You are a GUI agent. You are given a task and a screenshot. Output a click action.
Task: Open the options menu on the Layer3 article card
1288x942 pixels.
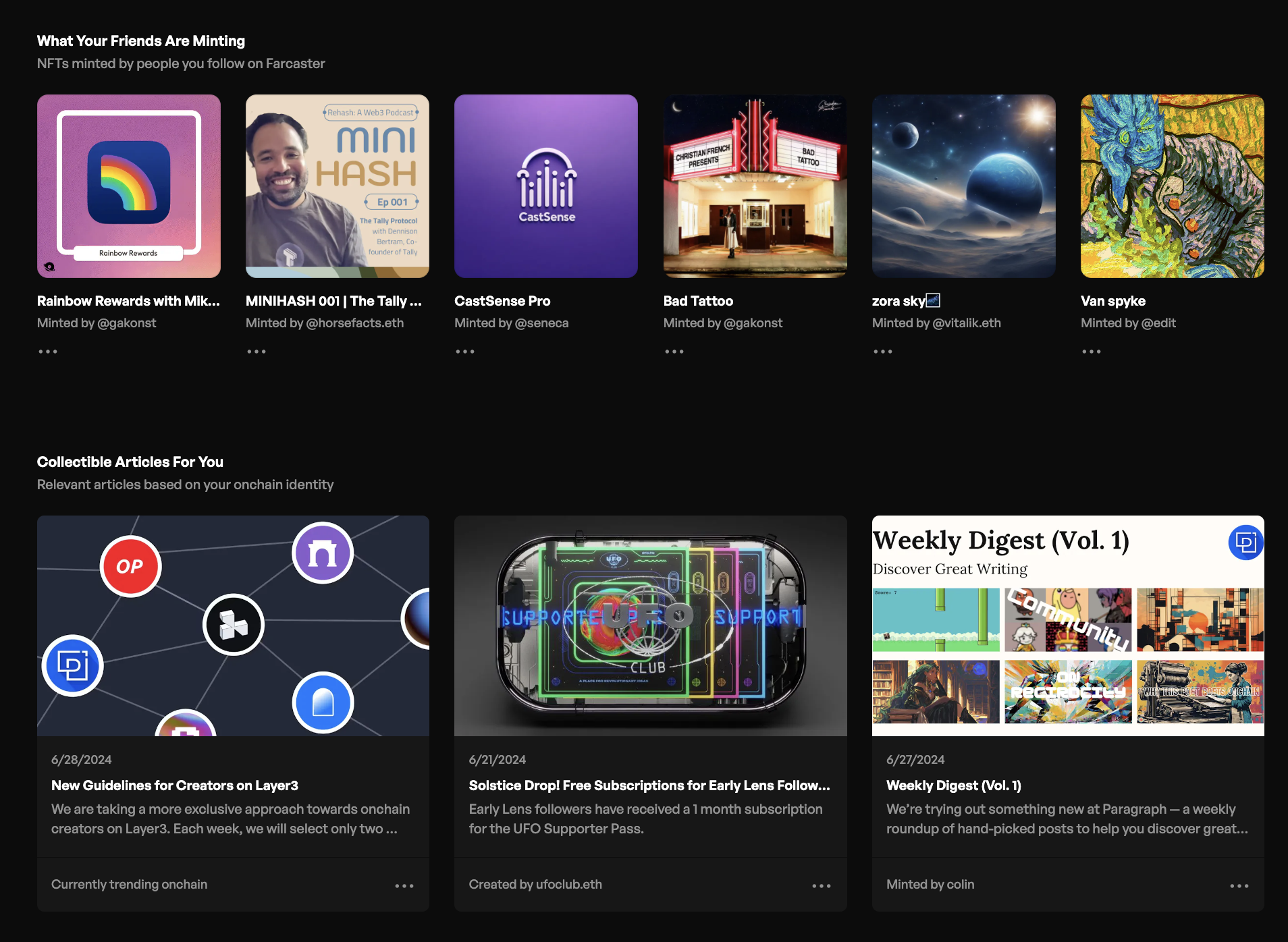[404, 885]
